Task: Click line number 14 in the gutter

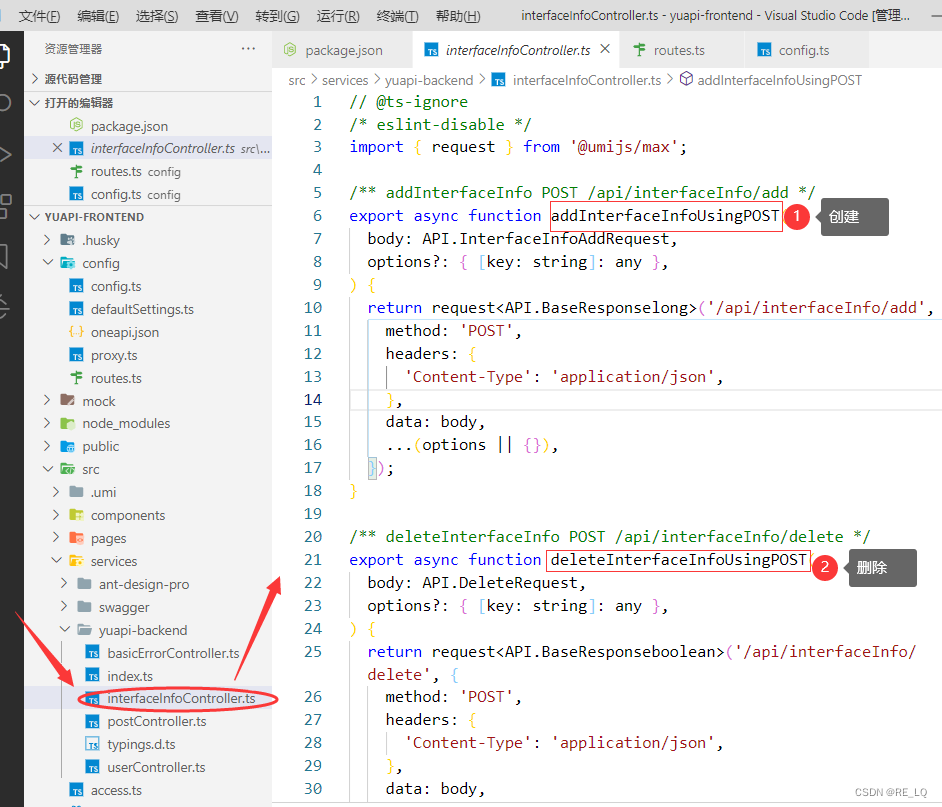Action: (313, 399)
